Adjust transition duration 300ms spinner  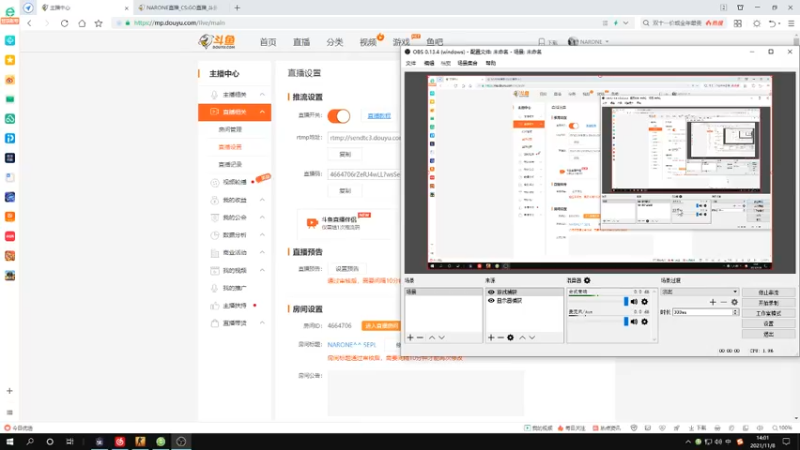click(x=735, y=312)
